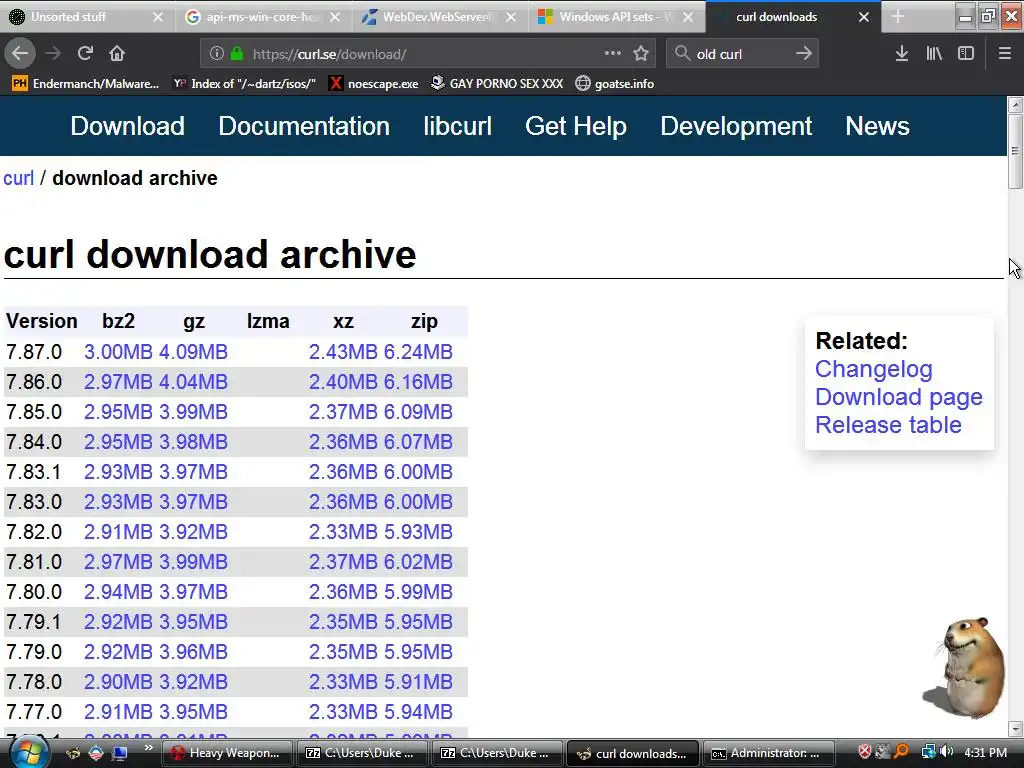Open the goatse.info bookmark
The height and width of the screenshot is (768, 1024).
(x=615, y=84)
